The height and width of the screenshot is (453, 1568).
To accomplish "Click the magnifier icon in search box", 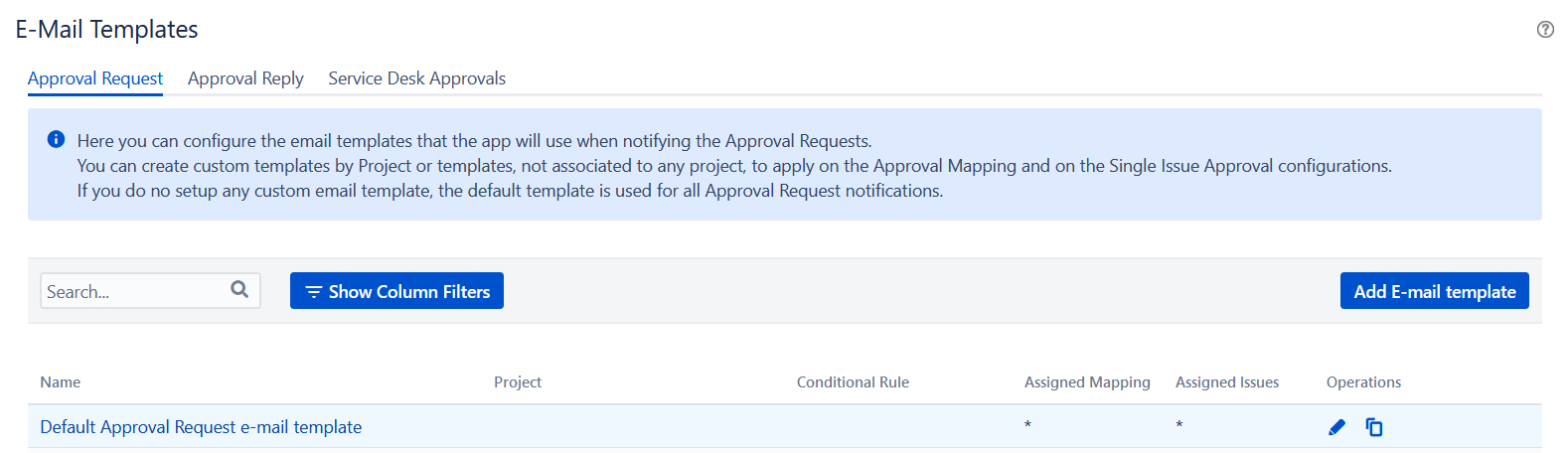I will [x=239, y=289].
